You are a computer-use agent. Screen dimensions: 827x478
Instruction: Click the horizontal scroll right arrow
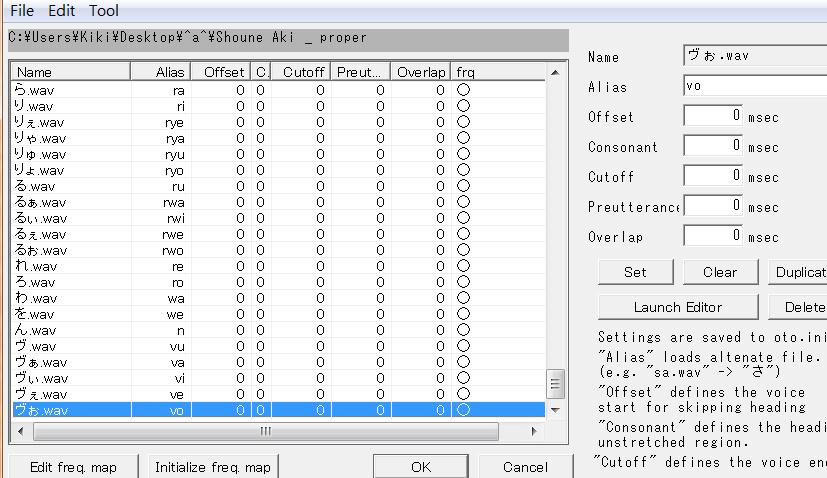534,432
